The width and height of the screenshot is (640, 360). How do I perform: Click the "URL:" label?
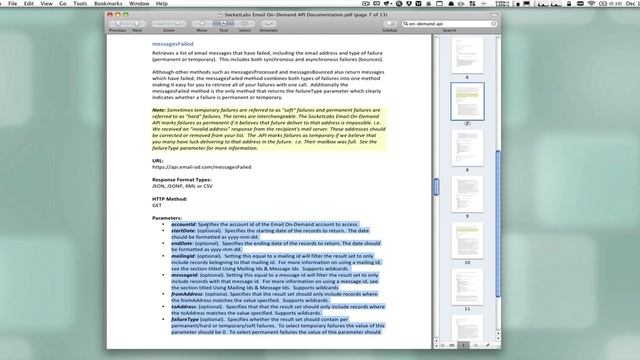(158, 160)
